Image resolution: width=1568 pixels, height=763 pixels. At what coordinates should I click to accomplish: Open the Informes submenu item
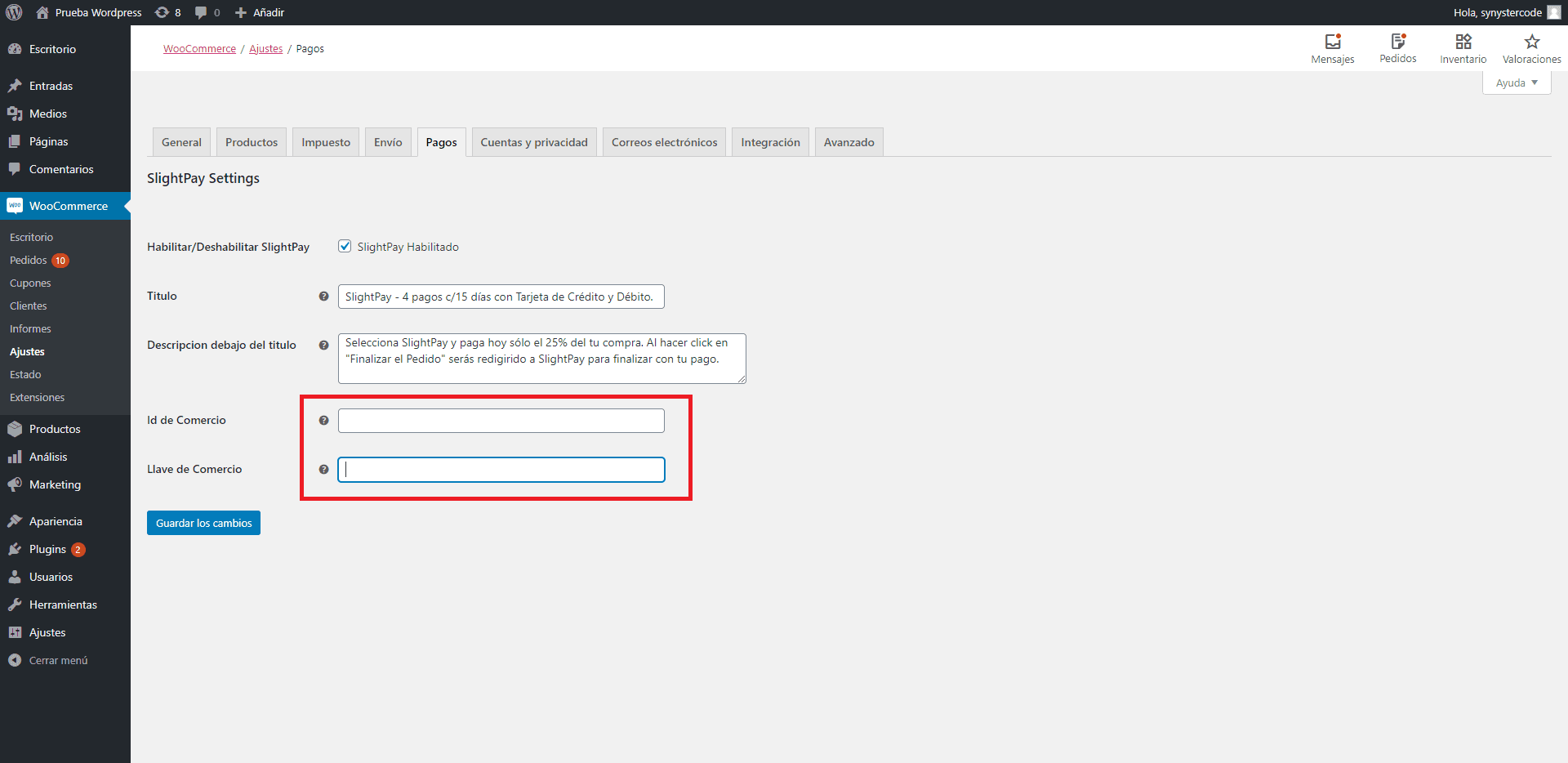pyautogui.click(x=30, y=329)
